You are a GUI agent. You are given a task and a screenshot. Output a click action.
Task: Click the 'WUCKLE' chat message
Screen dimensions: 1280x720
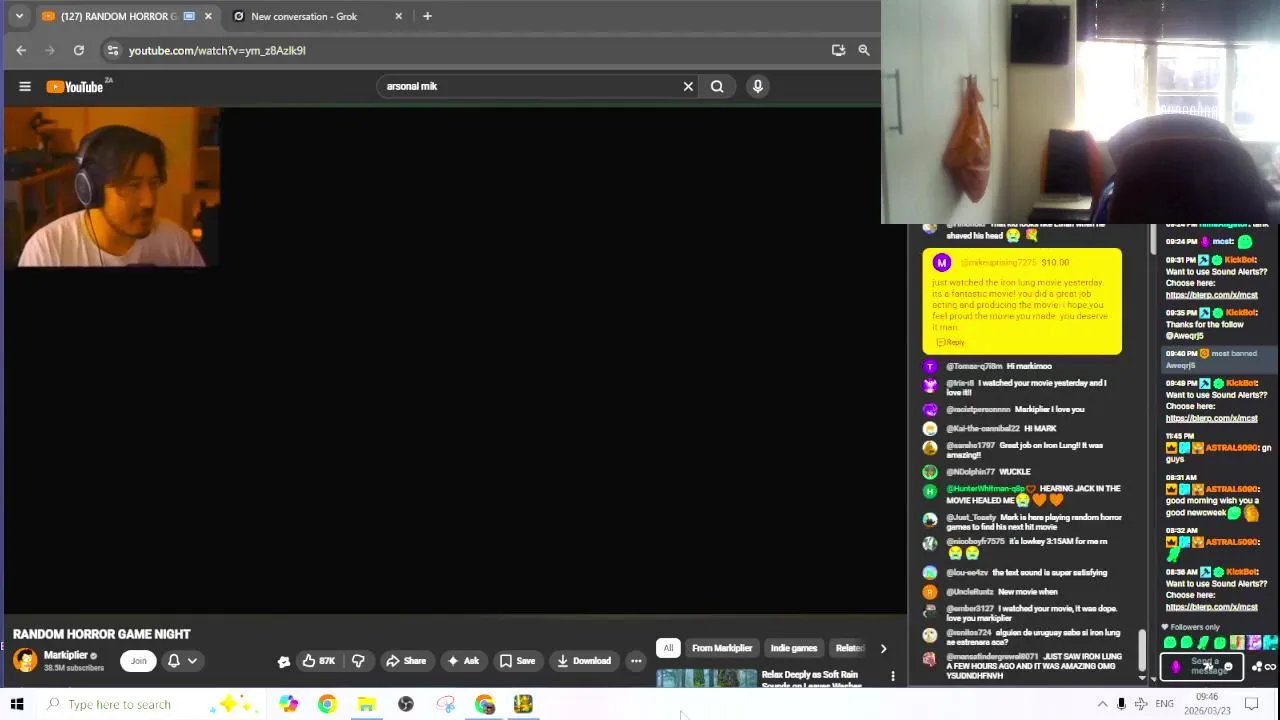(x=1015, y=471)
